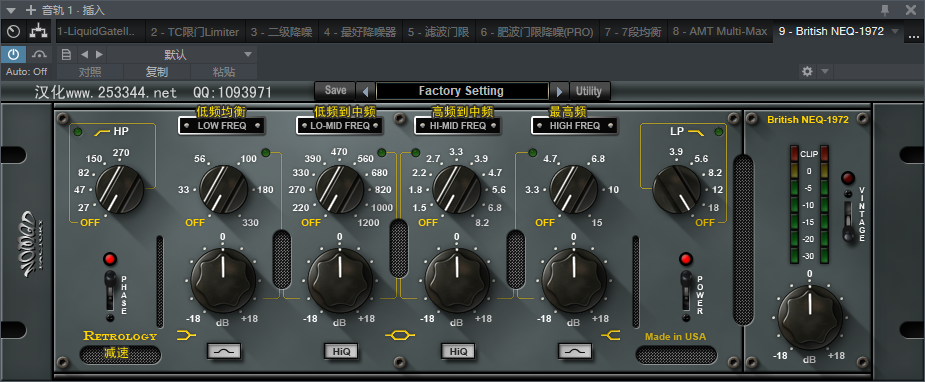Toggle low band shelf/bell shape button
925x382 pixels.
pyautogui.click(x=224, y=351)
